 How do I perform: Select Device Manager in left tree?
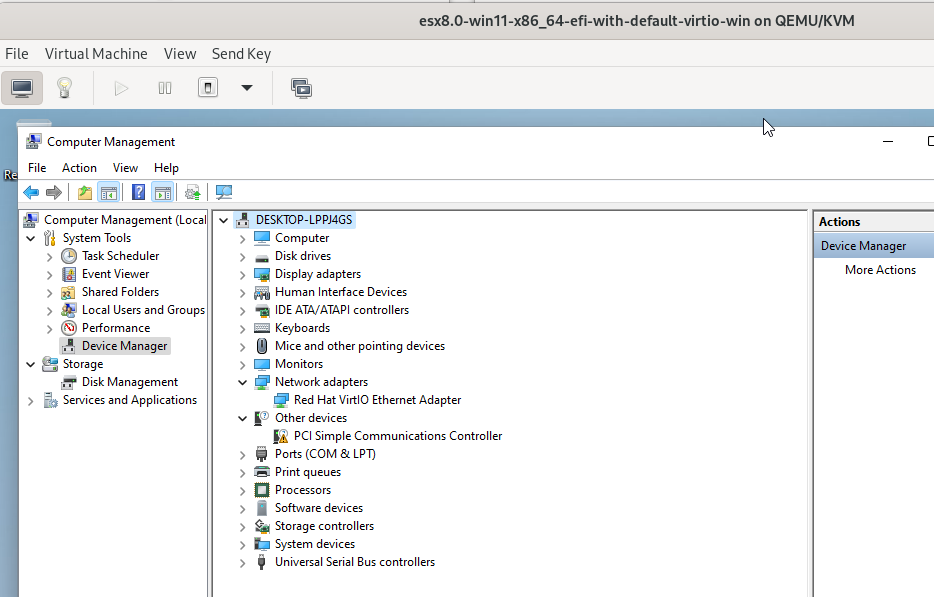point(124,346)
